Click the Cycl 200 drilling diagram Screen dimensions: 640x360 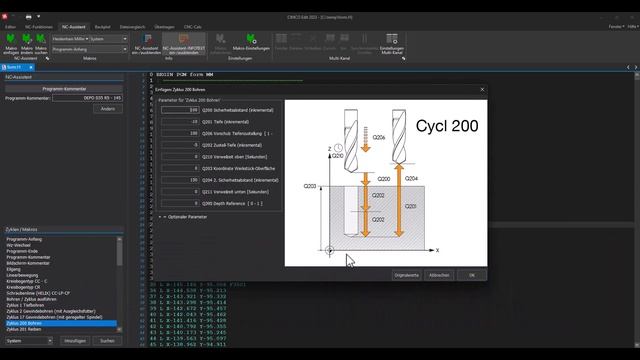tap(386, 183)
